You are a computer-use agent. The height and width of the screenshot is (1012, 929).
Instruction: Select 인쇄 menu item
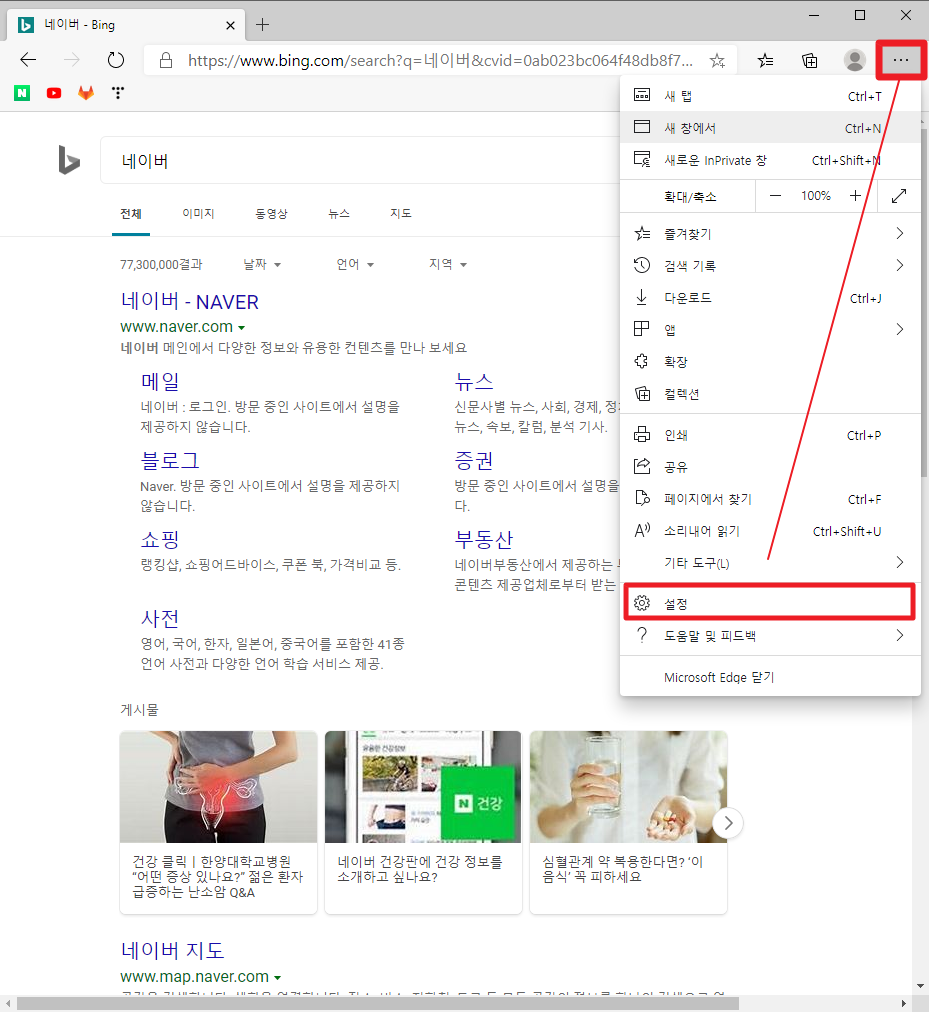[770, 435]
